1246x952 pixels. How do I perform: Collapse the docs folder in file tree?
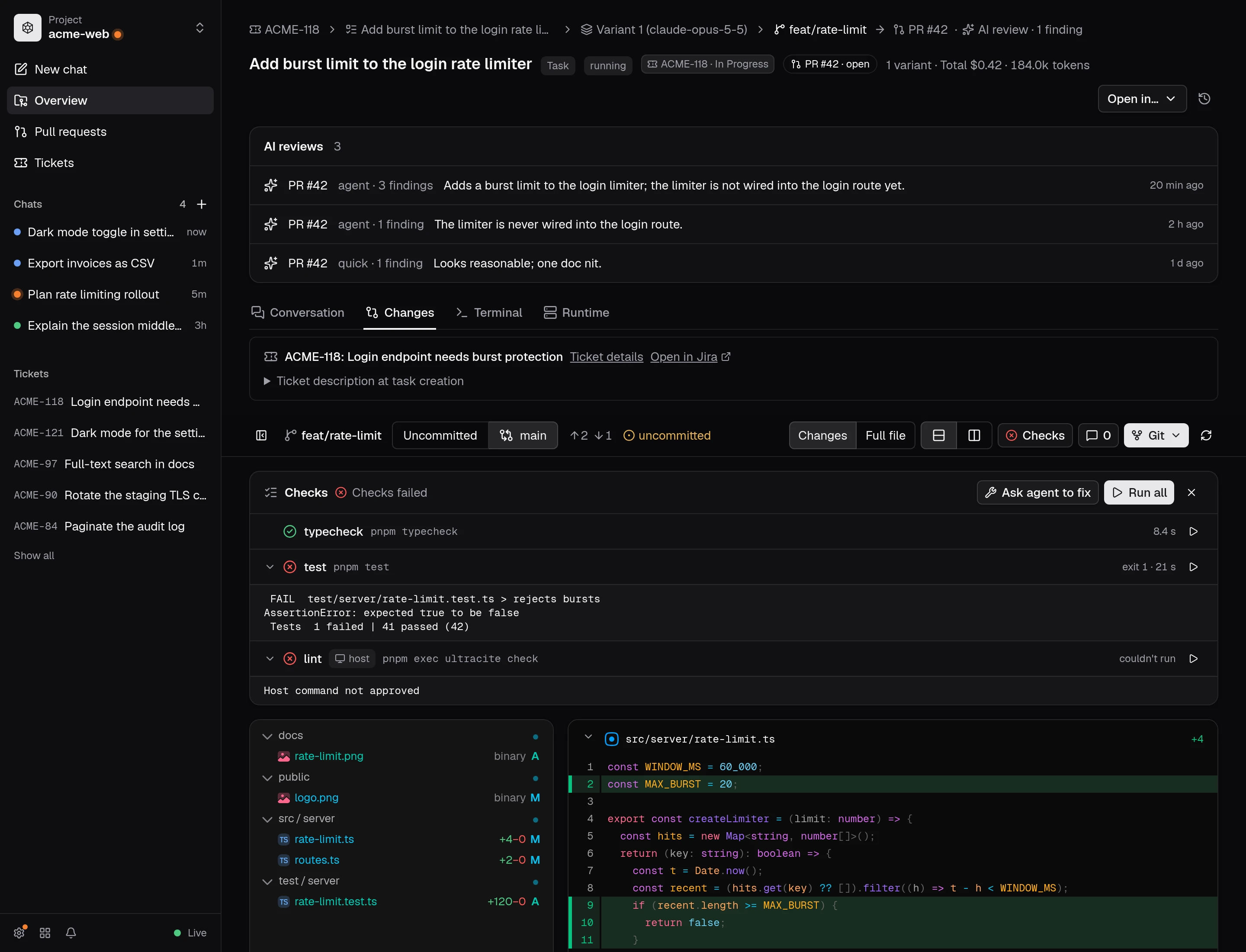(267, 736)
